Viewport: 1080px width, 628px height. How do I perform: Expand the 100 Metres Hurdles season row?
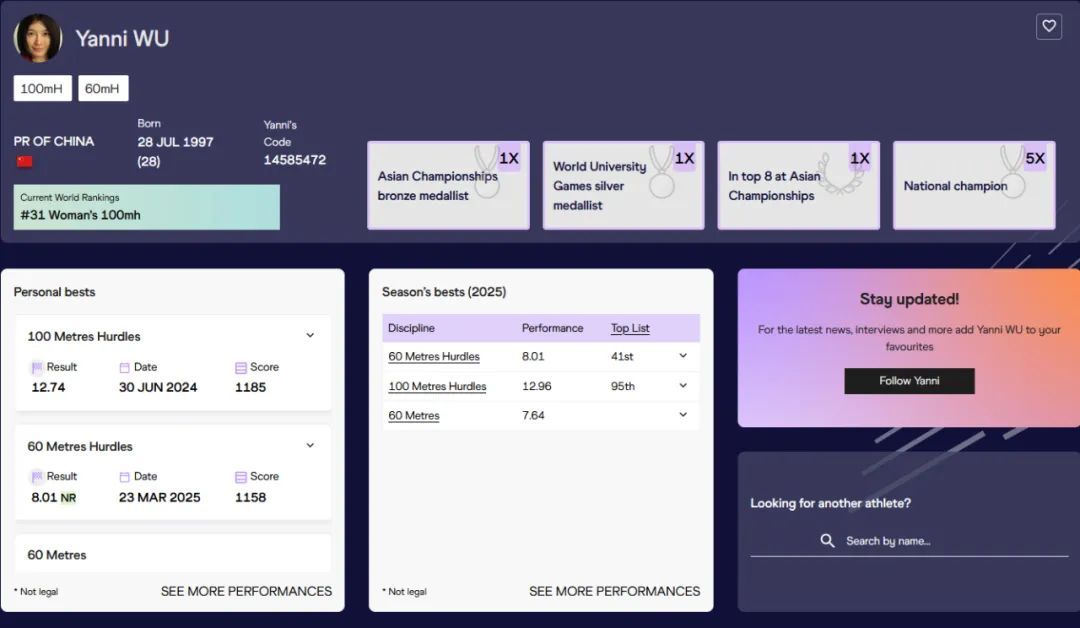(683, 386)
